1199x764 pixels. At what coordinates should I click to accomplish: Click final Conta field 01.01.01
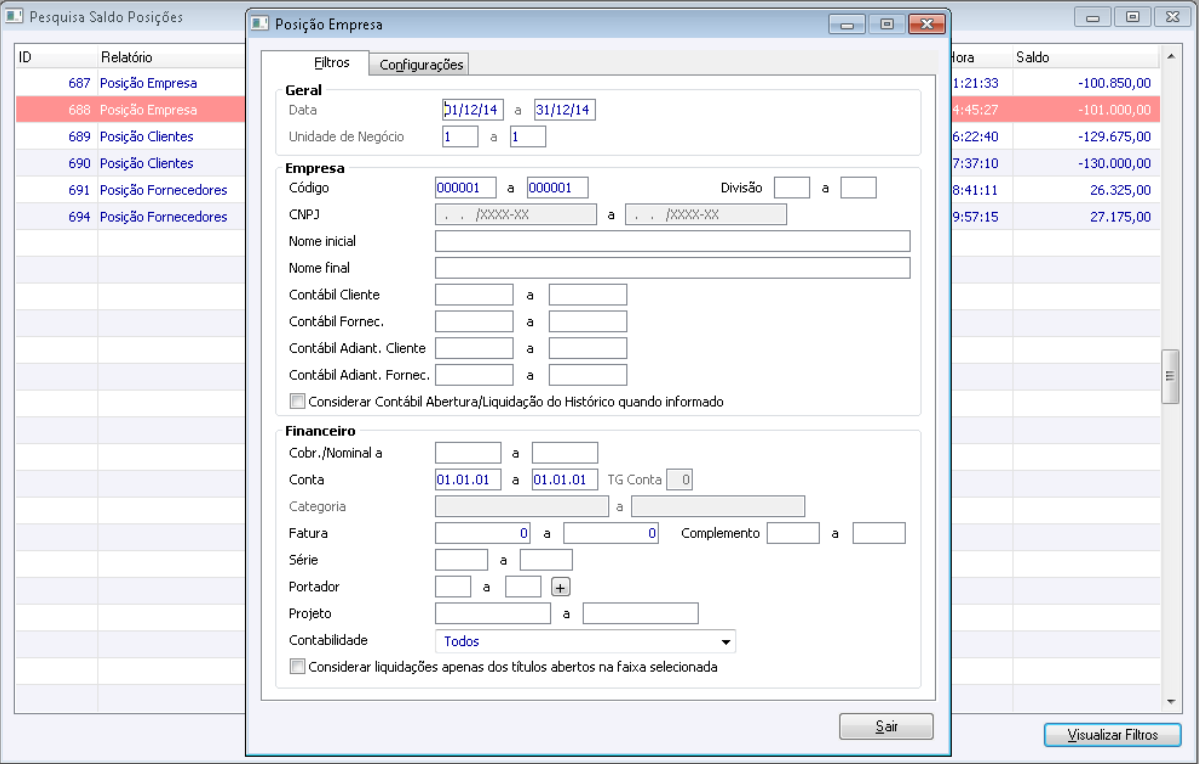point(564,480)
